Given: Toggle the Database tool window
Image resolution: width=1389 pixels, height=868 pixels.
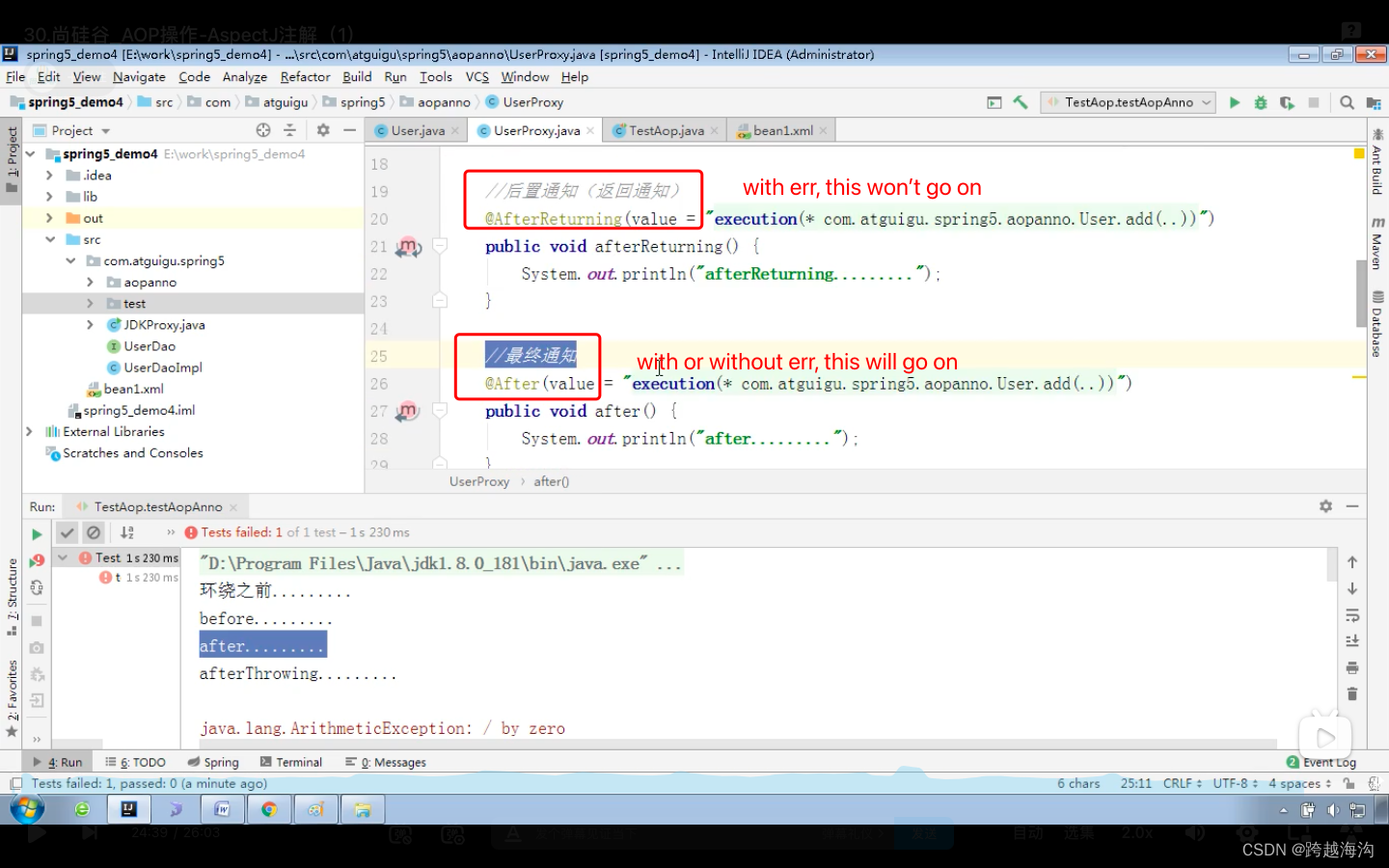Looking at the screenshot, I should [x=1377, y=324].
